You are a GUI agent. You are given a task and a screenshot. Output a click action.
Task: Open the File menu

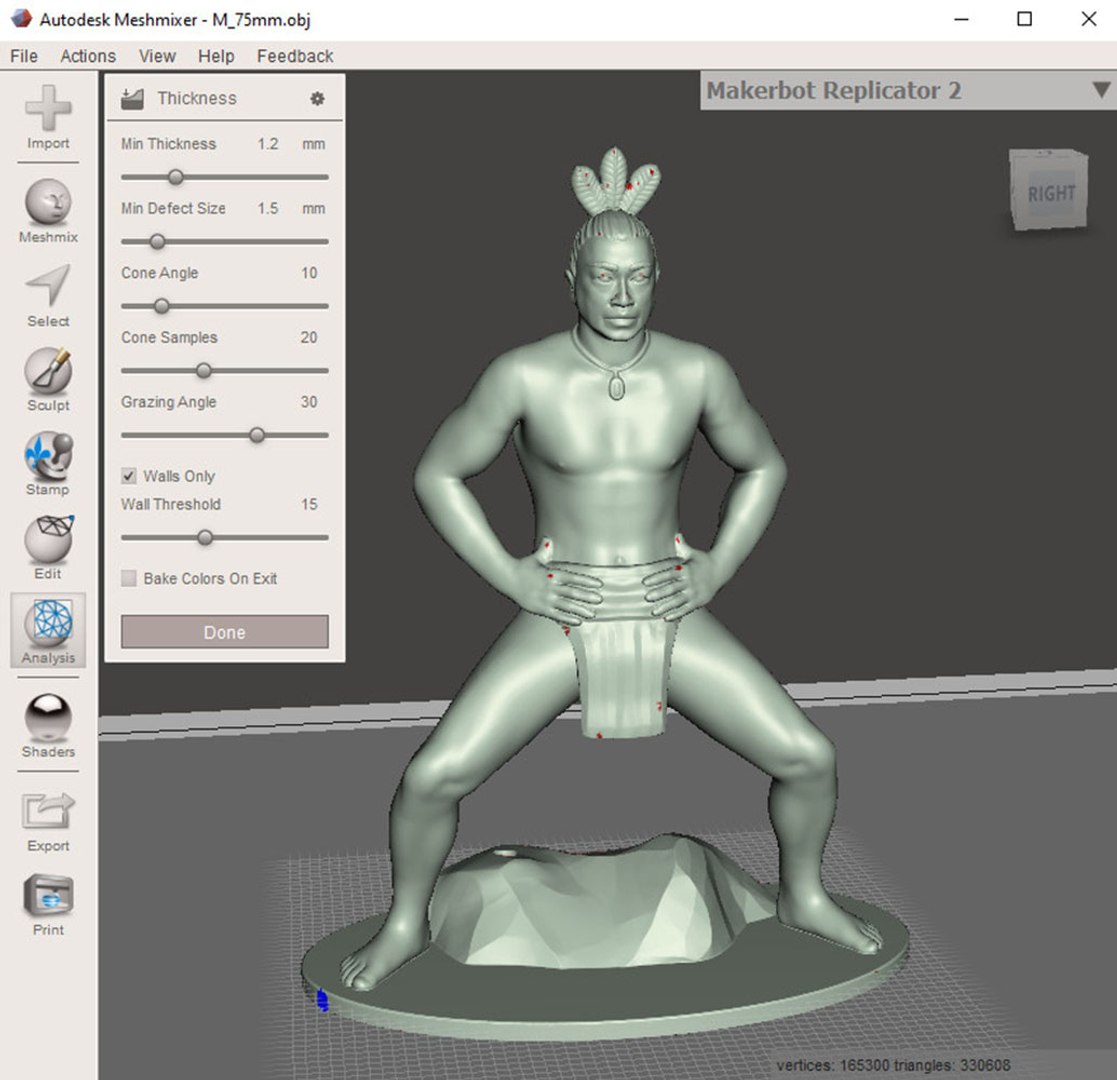pos(24,56)
